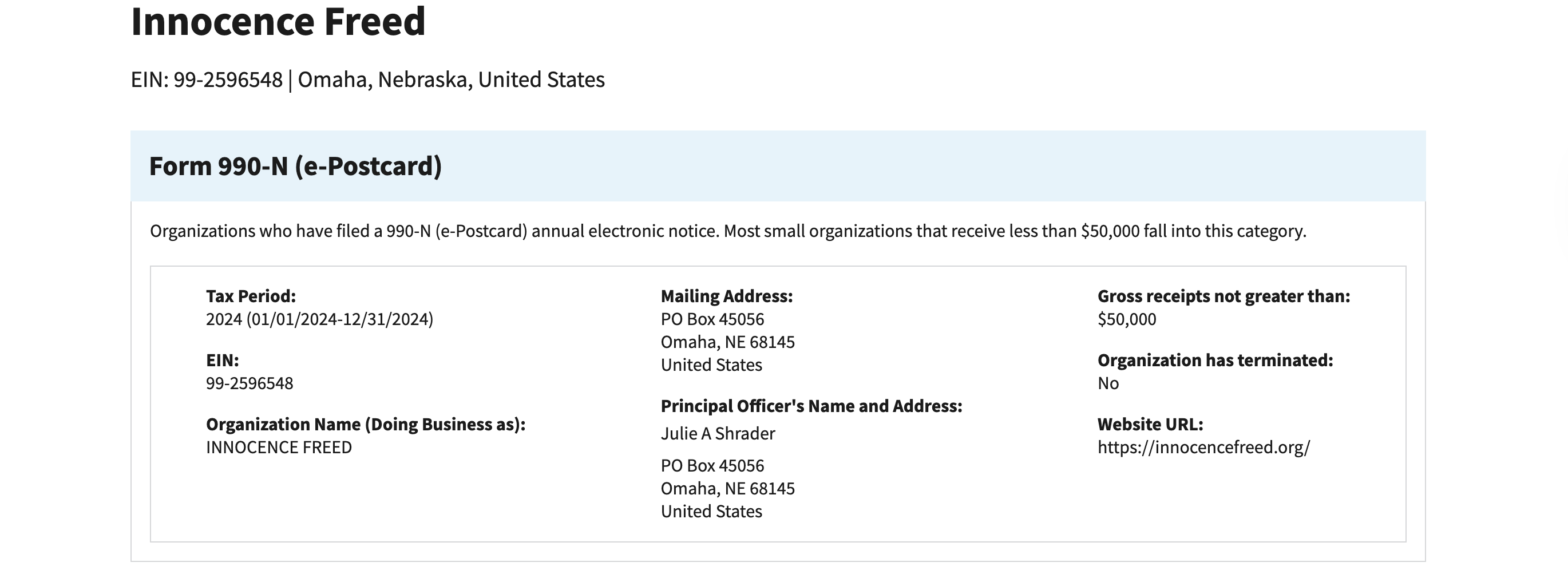Select the INNOCENCE FREED organization name value
Viewport: 1568px width, 578px height.
click(x=279, y=448)
